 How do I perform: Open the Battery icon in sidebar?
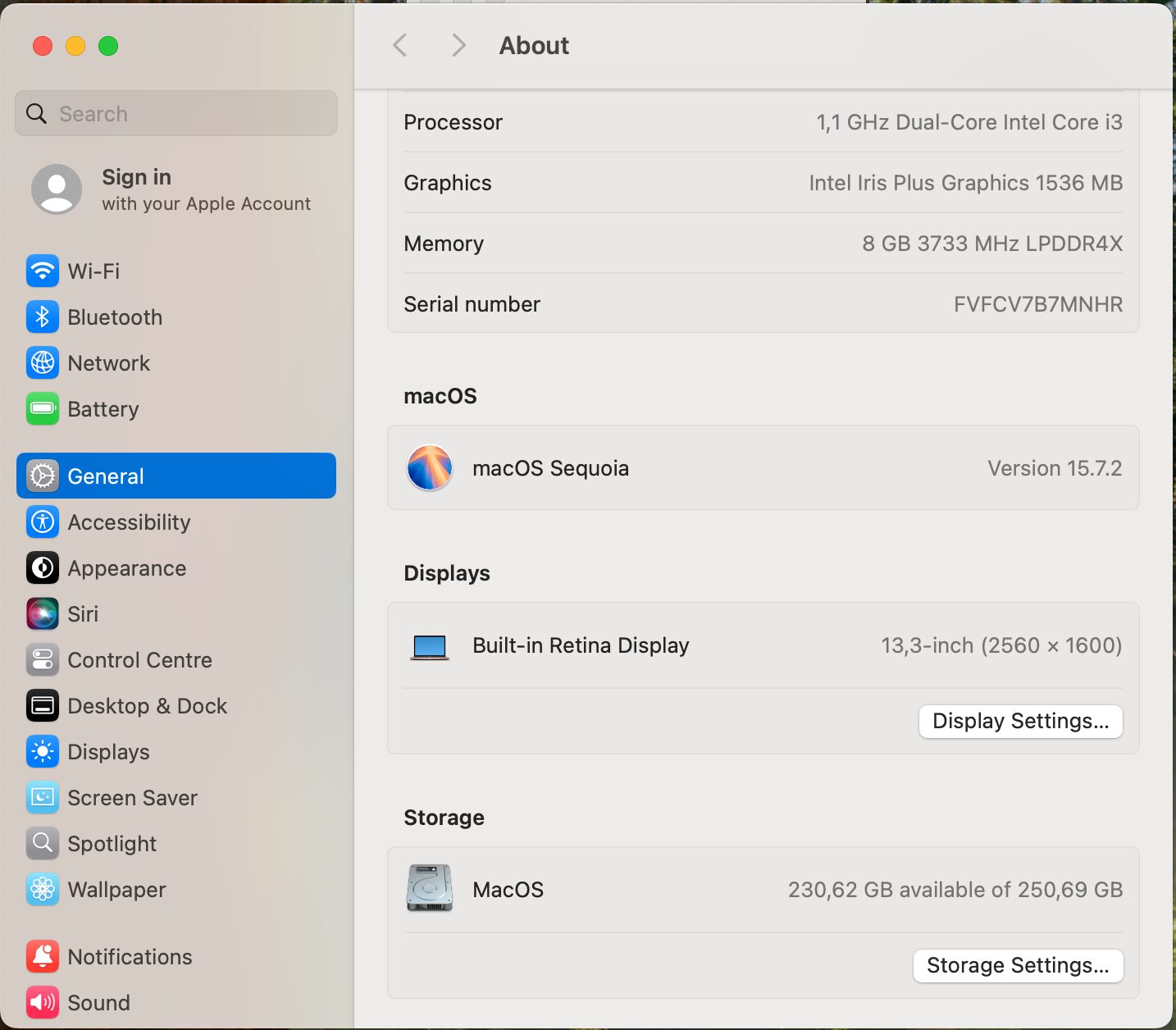click(43, 408)
